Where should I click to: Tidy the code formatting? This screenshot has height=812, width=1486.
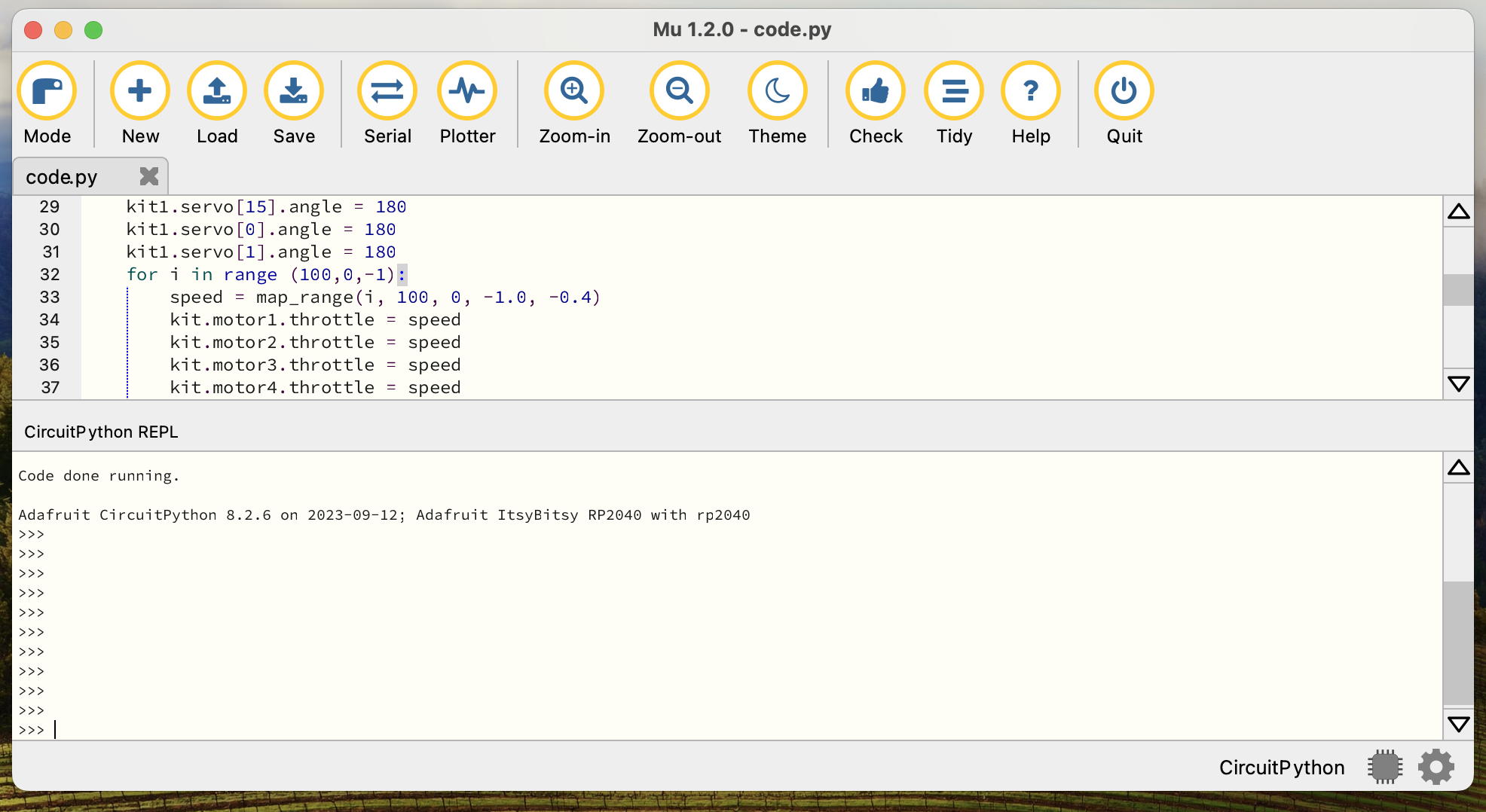click(x=954, y=92)
